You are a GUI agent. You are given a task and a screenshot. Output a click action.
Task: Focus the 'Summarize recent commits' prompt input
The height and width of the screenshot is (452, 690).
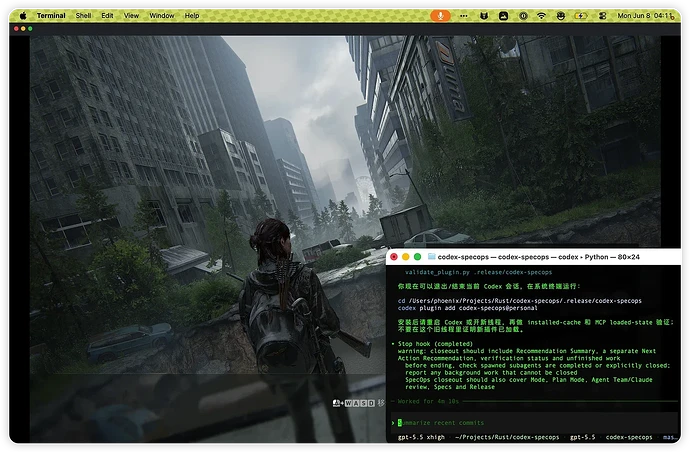[532, 423]
